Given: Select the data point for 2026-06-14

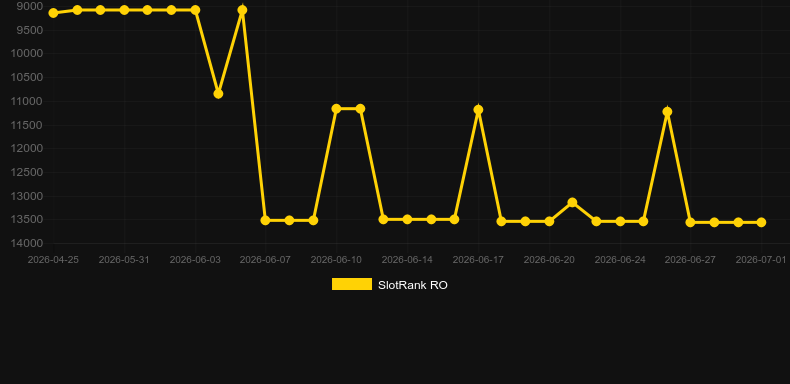Looking at the screenshot, I should tap(408, 219).
